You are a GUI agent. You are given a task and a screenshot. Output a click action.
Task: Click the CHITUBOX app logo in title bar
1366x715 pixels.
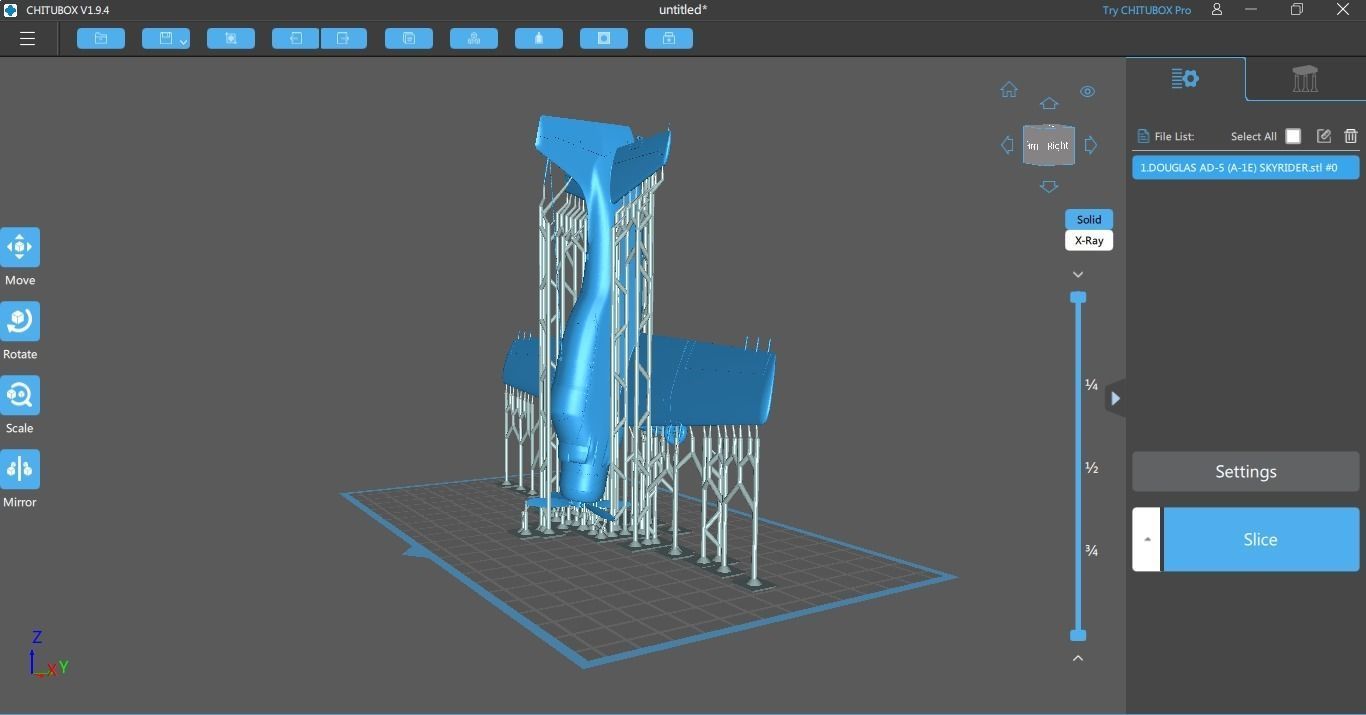(10, 10)
